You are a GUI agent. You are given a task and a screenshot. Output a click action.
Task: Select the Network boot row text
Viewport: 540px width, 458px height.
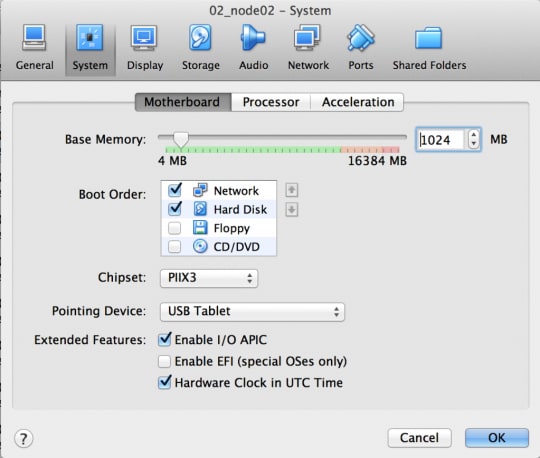tap(236, 191)
